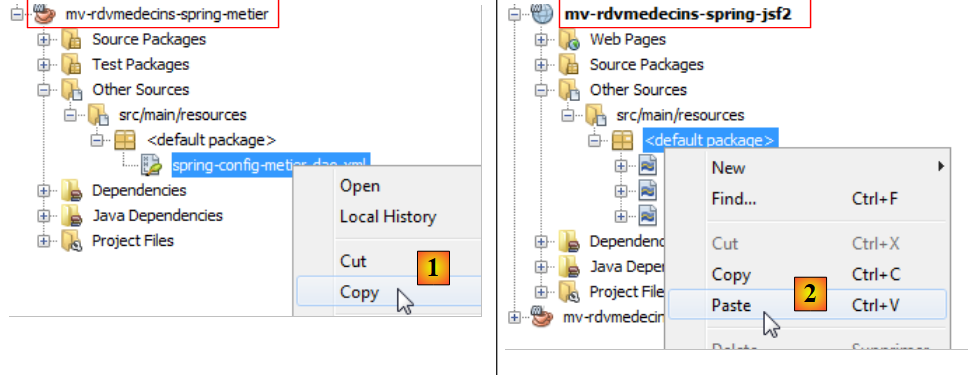Click the left Java Dependencies folder icon
The width and height of the screenshot is (968, 375).
[x=71, y=216]
